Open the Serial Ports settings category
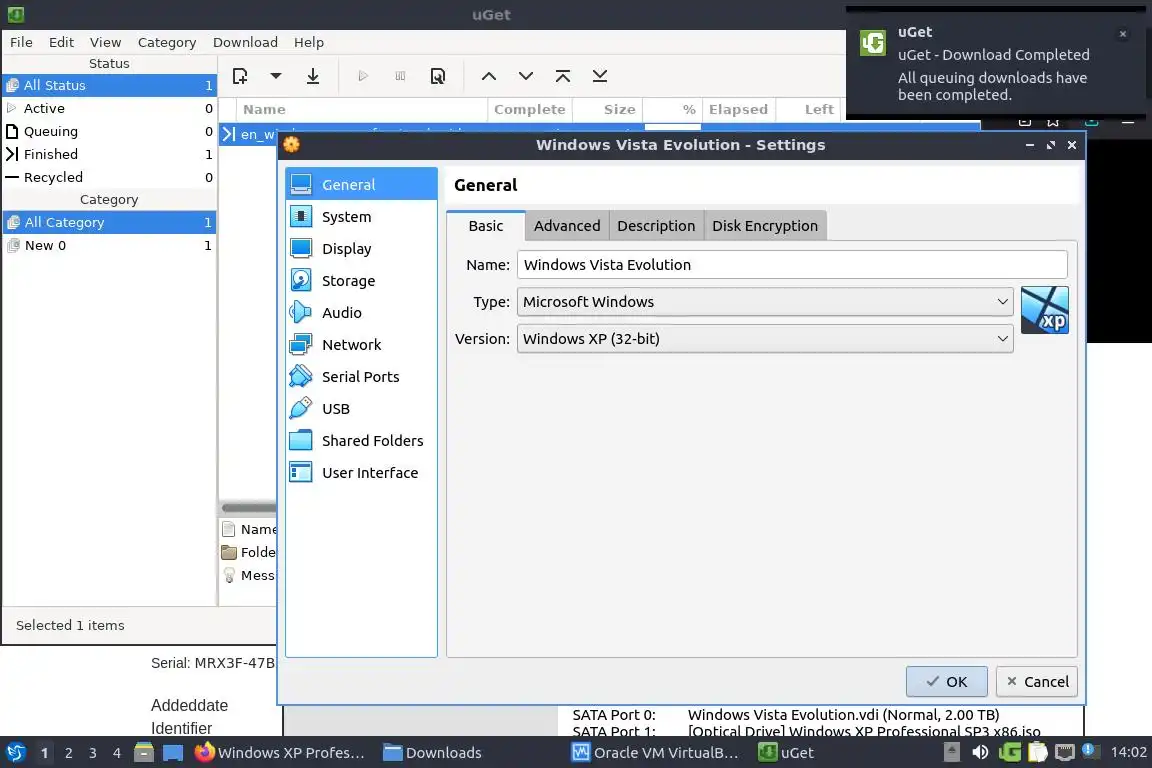This screenshot has height=768, width=1152. (361, 376)
